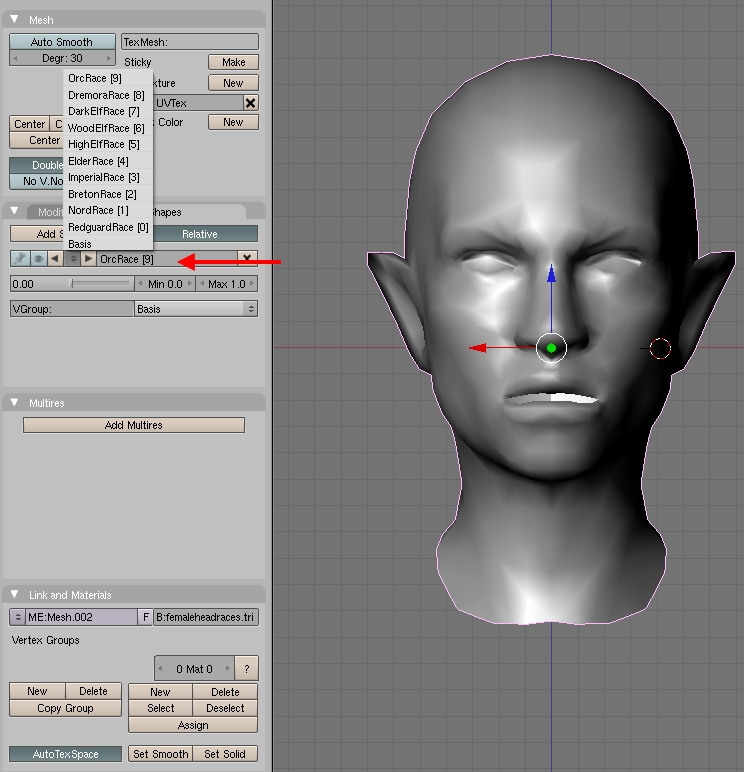The height and width of the screenshot is (772, 744).
Task: Open the Basis vertex group dropdown
Action: coord(196,309)
